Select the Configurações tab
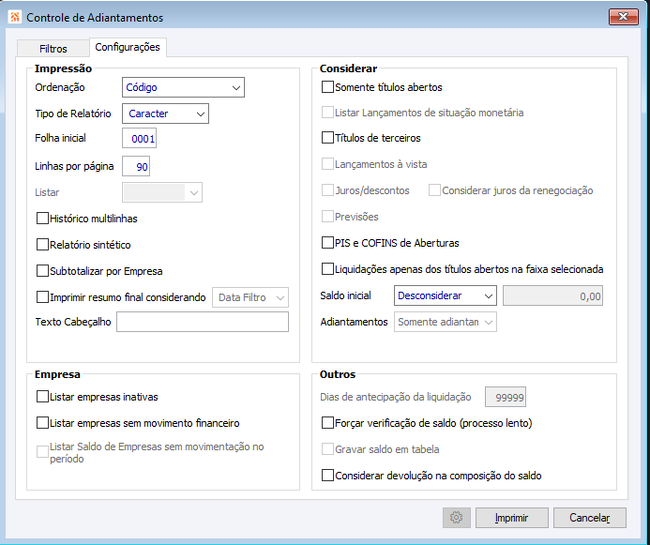This screenshot has width=650, height=545. point(128,47)
